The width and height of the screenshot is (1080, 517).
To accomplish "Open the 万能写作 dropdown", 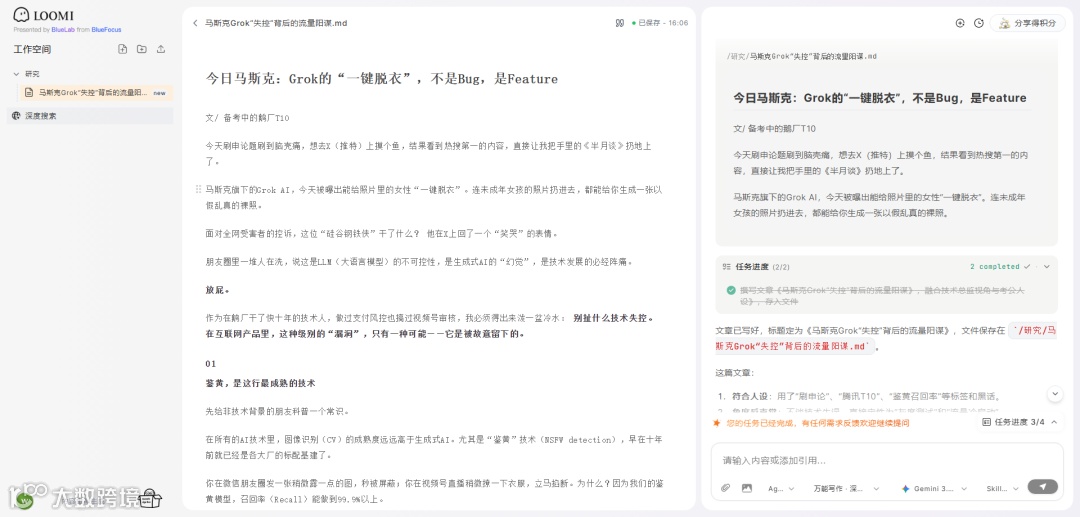I will click(847, 488).
